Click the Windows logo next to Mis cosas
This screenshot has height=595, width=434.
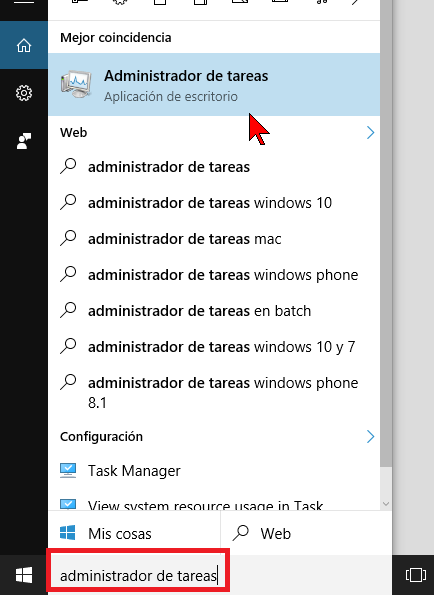click(x=68, y=533)
